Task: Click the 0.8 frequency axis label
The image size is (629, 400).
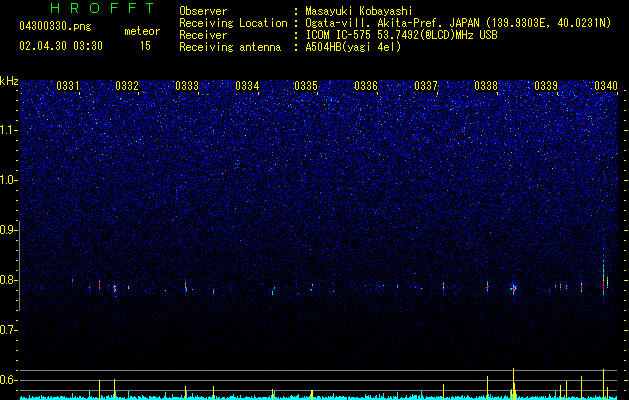Action: [x=8, y=280]
